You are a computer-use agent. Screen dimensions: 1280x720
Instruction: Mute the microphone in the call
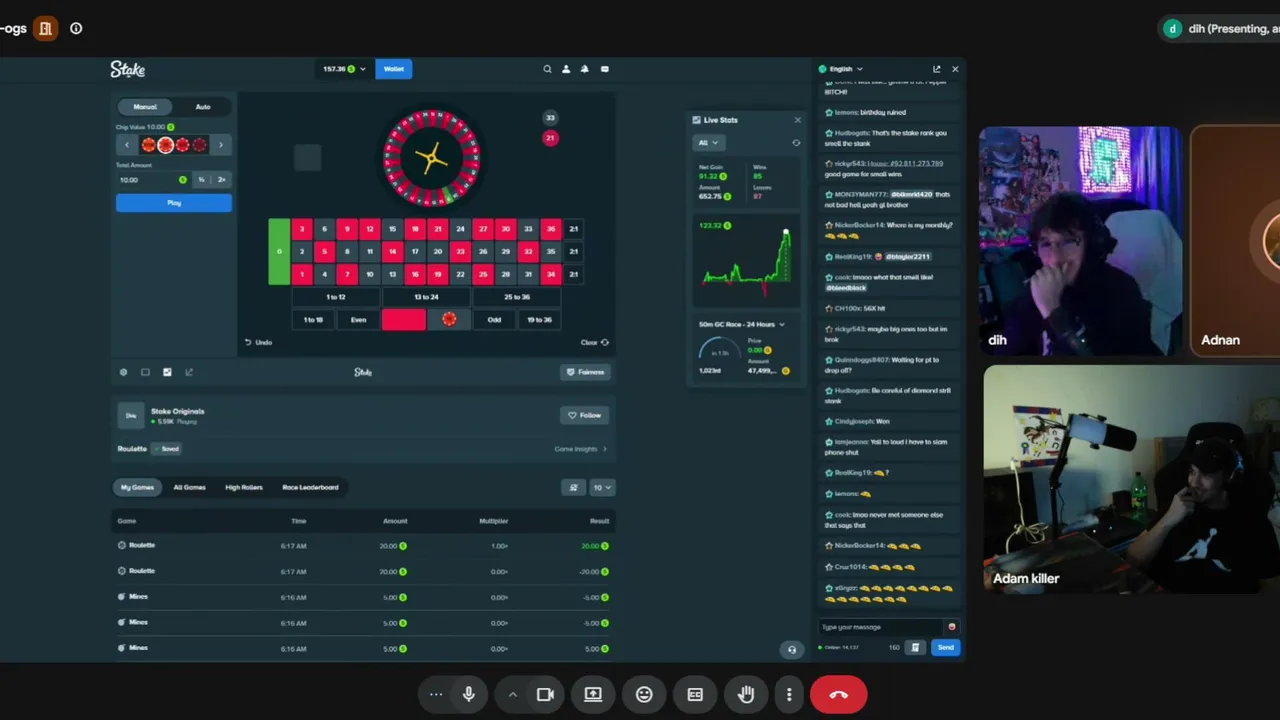[x=468, y=694]
